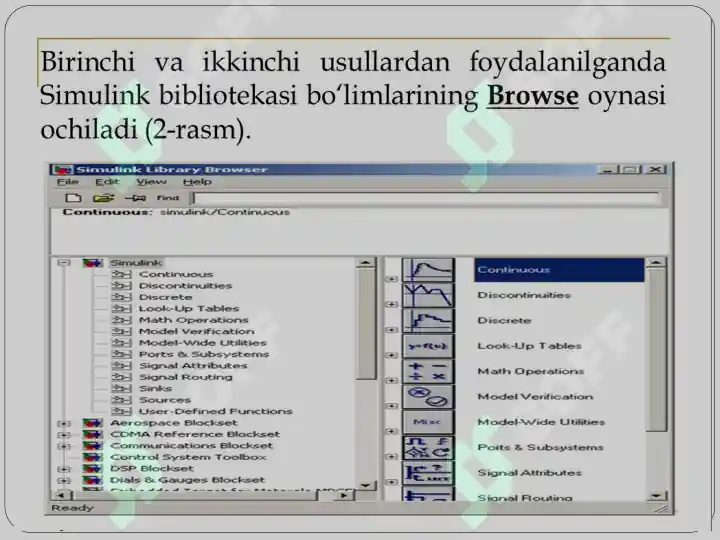720x540 pixels.
Task: Expand the CDMA Reference Blockset node
Action: coord(64,435)
